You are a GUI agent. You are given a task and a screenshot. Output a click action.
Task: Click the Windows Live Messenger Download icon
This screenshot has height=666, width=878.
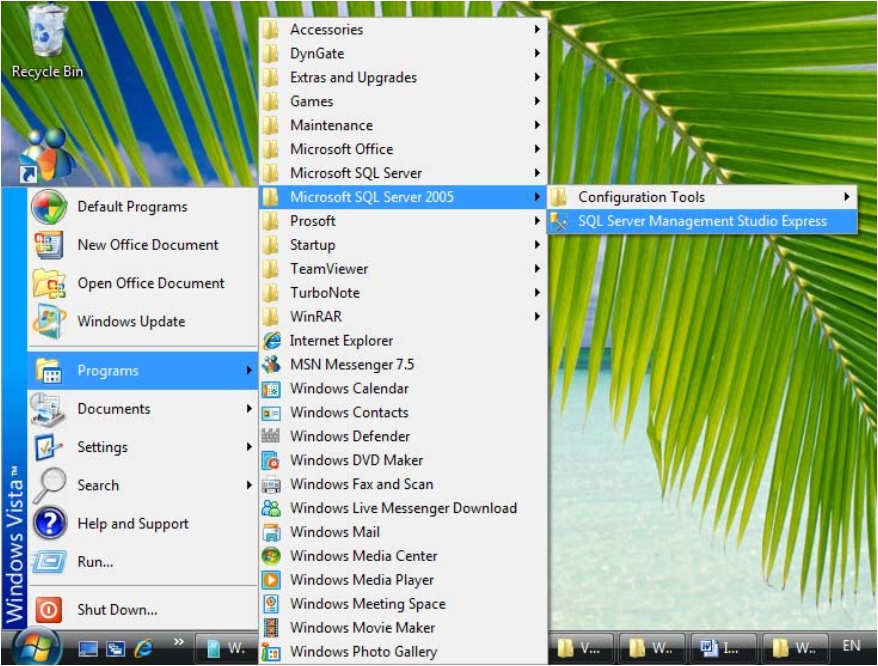(272, 508)
